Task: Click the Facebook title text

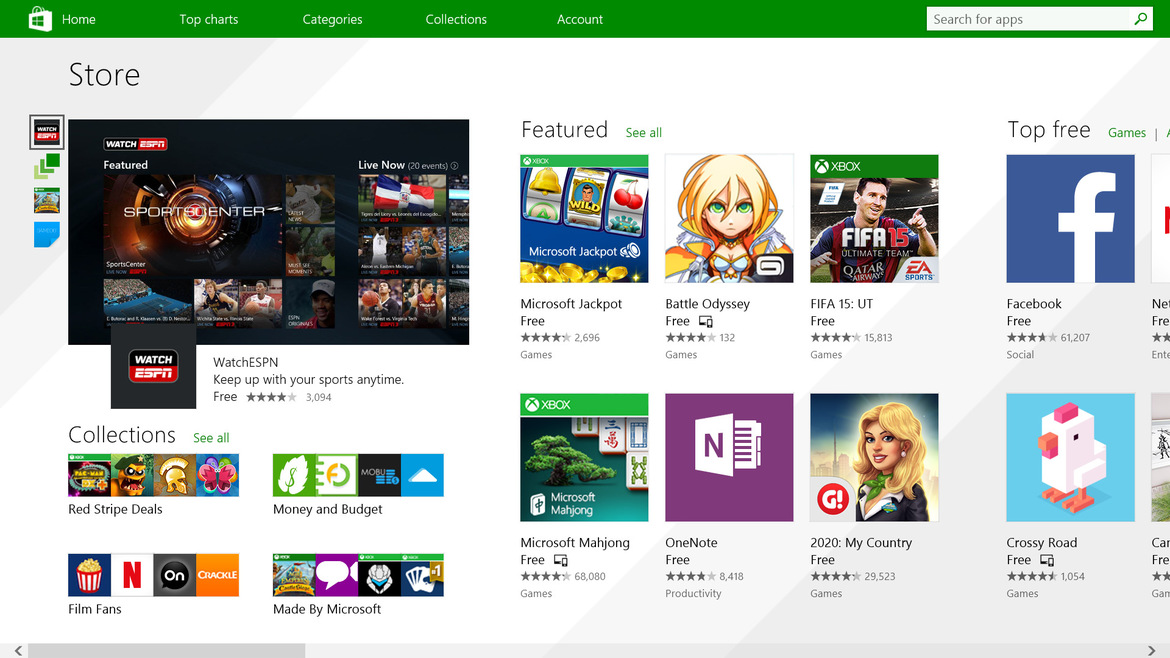Action: (x=1033, y=304)
